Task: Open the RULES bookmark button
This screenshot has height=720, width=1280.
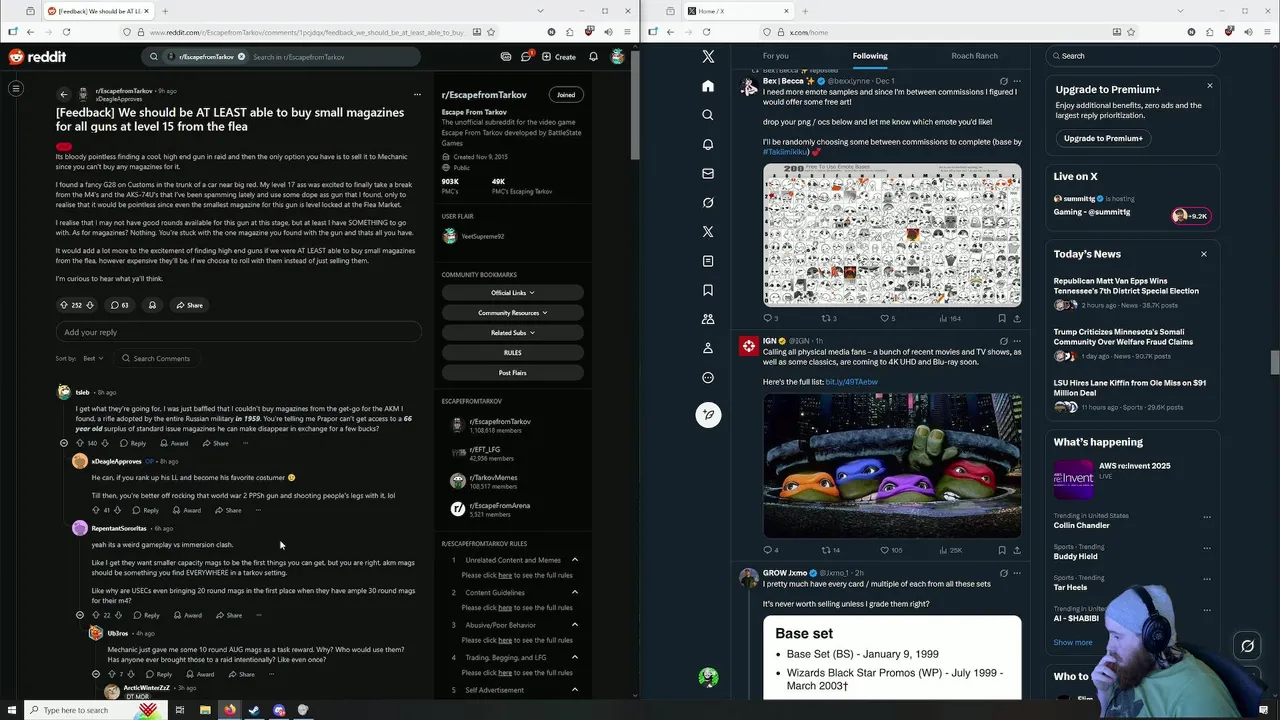Action: pos(512,353)
